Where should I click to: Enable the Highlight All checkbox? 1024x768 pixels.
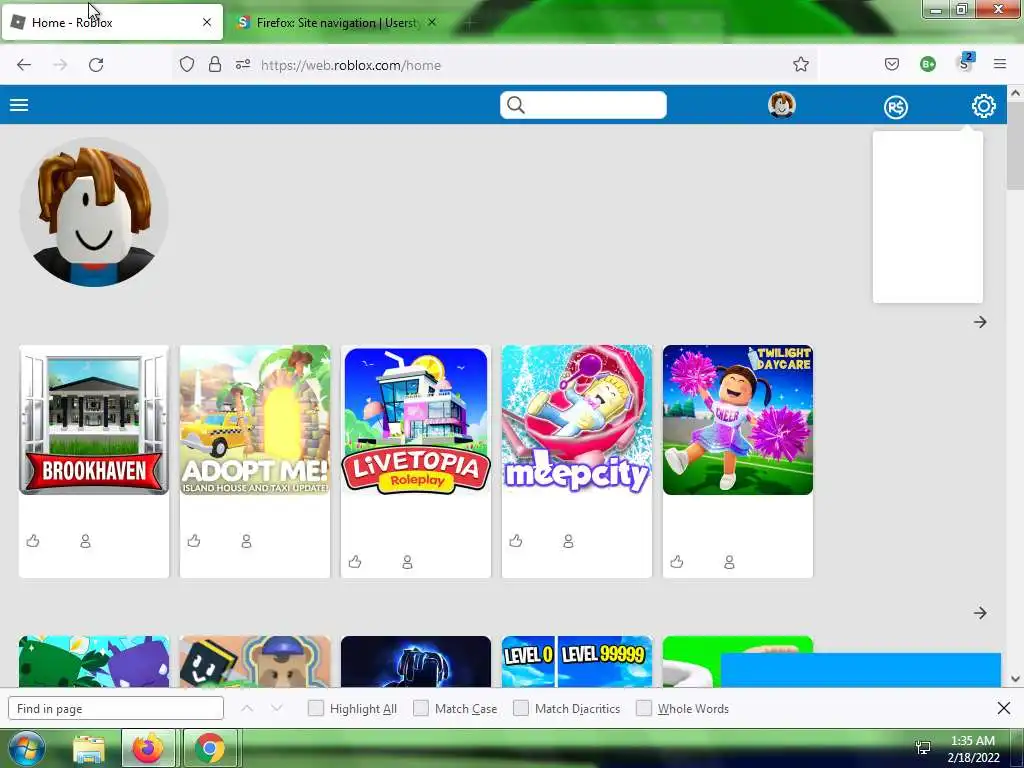[316, 709]
